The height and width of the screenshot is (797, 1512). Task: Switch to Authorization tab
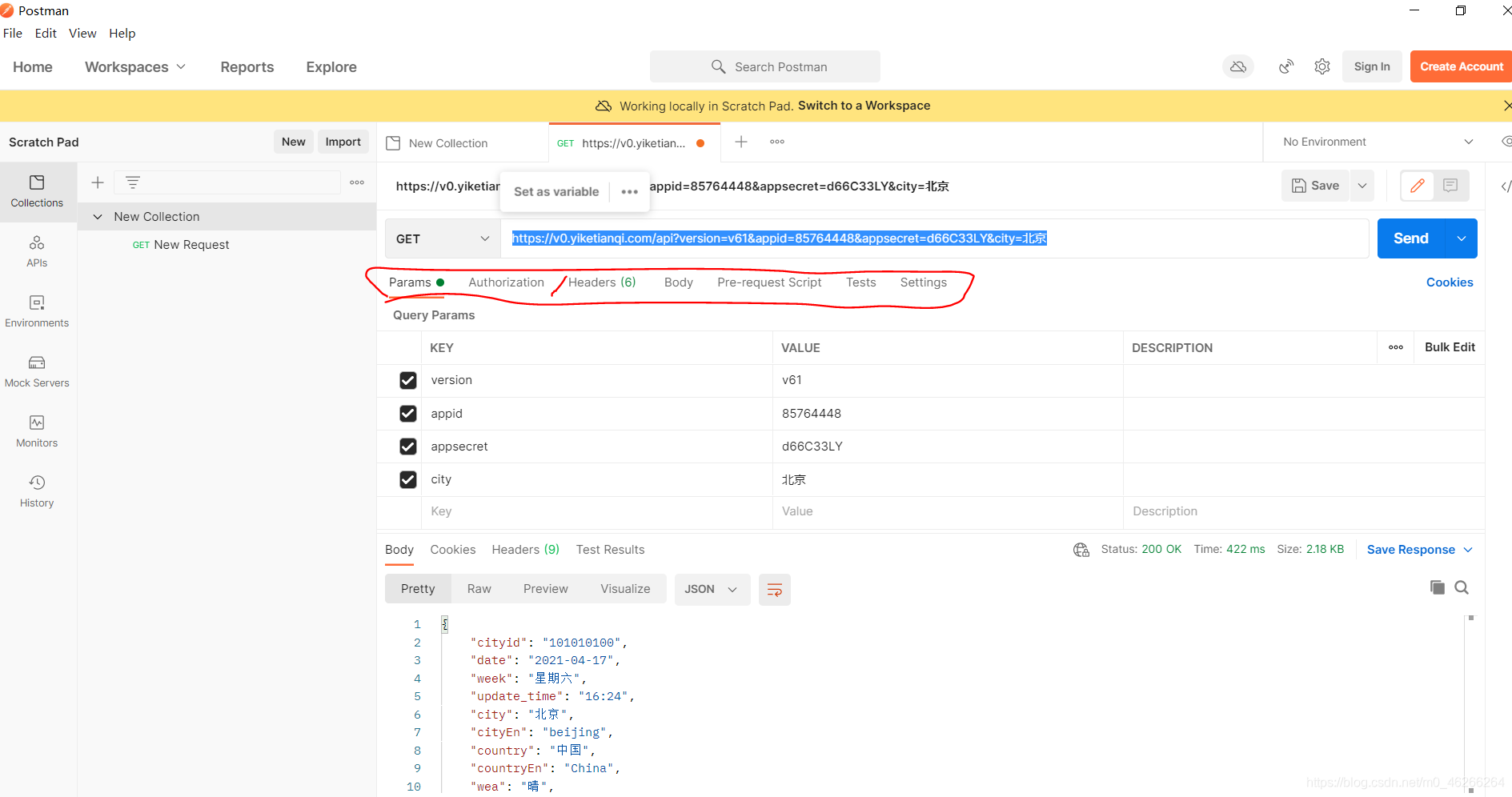click(x=506, y=282)
